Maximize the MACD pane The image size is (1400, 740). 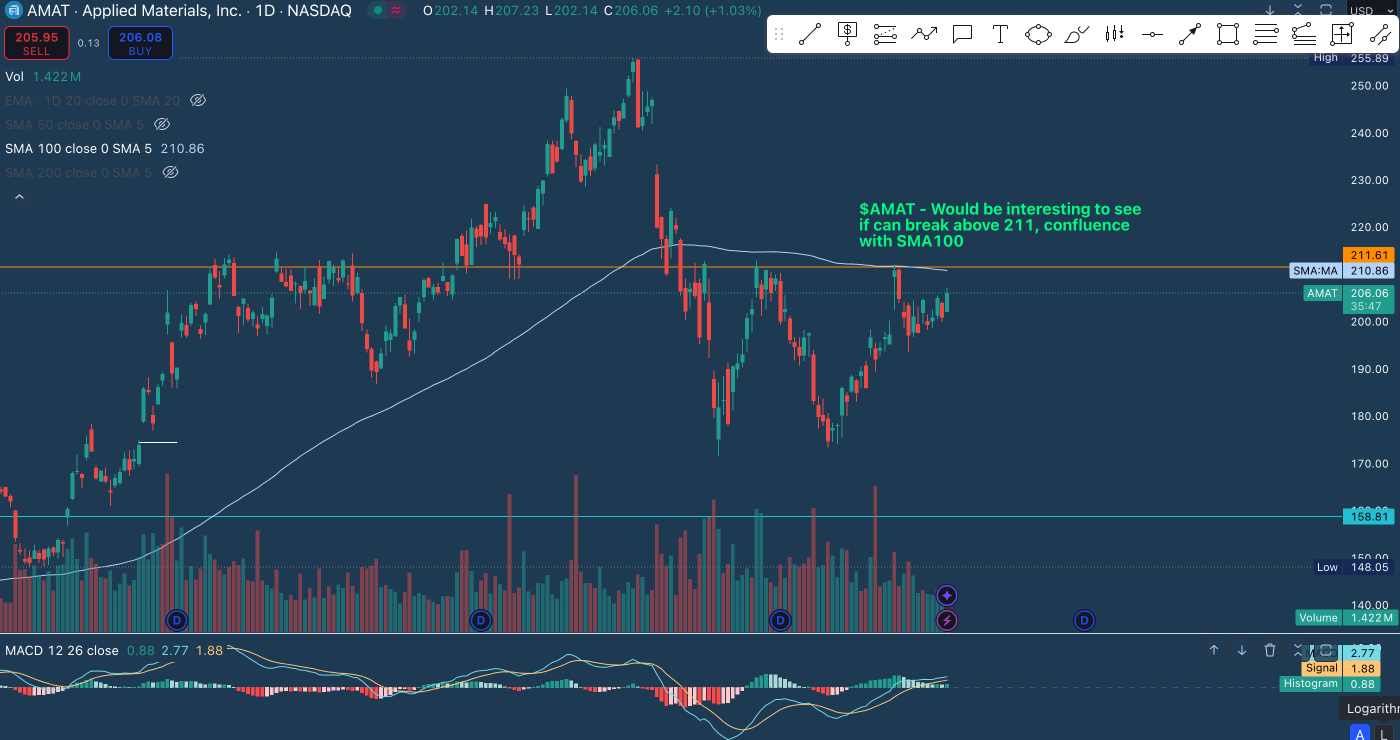point(1326,650)
